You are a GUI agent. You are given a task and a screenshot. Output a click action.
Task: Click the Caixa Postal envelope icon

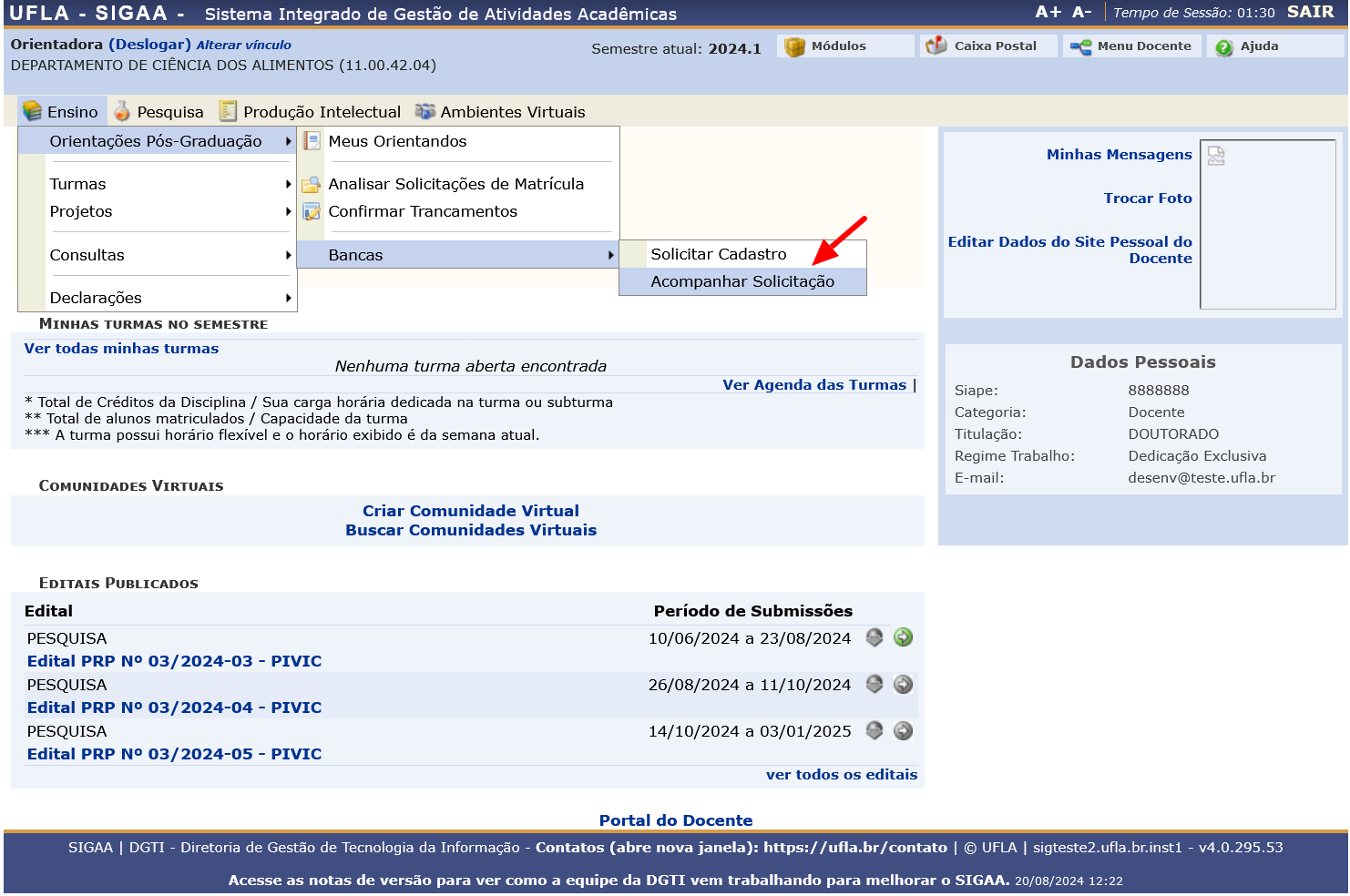(936, 46)
